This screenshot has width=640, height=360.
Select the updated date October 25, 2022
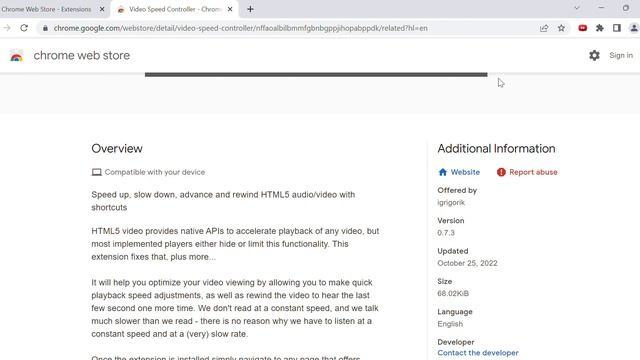(467, 263)
